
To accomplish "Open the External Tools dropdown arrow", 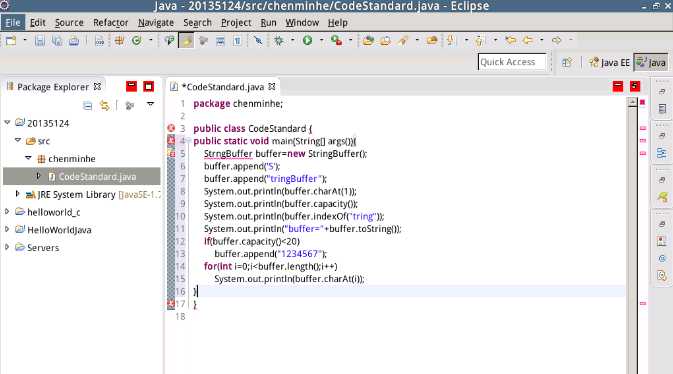I will 351,40.
